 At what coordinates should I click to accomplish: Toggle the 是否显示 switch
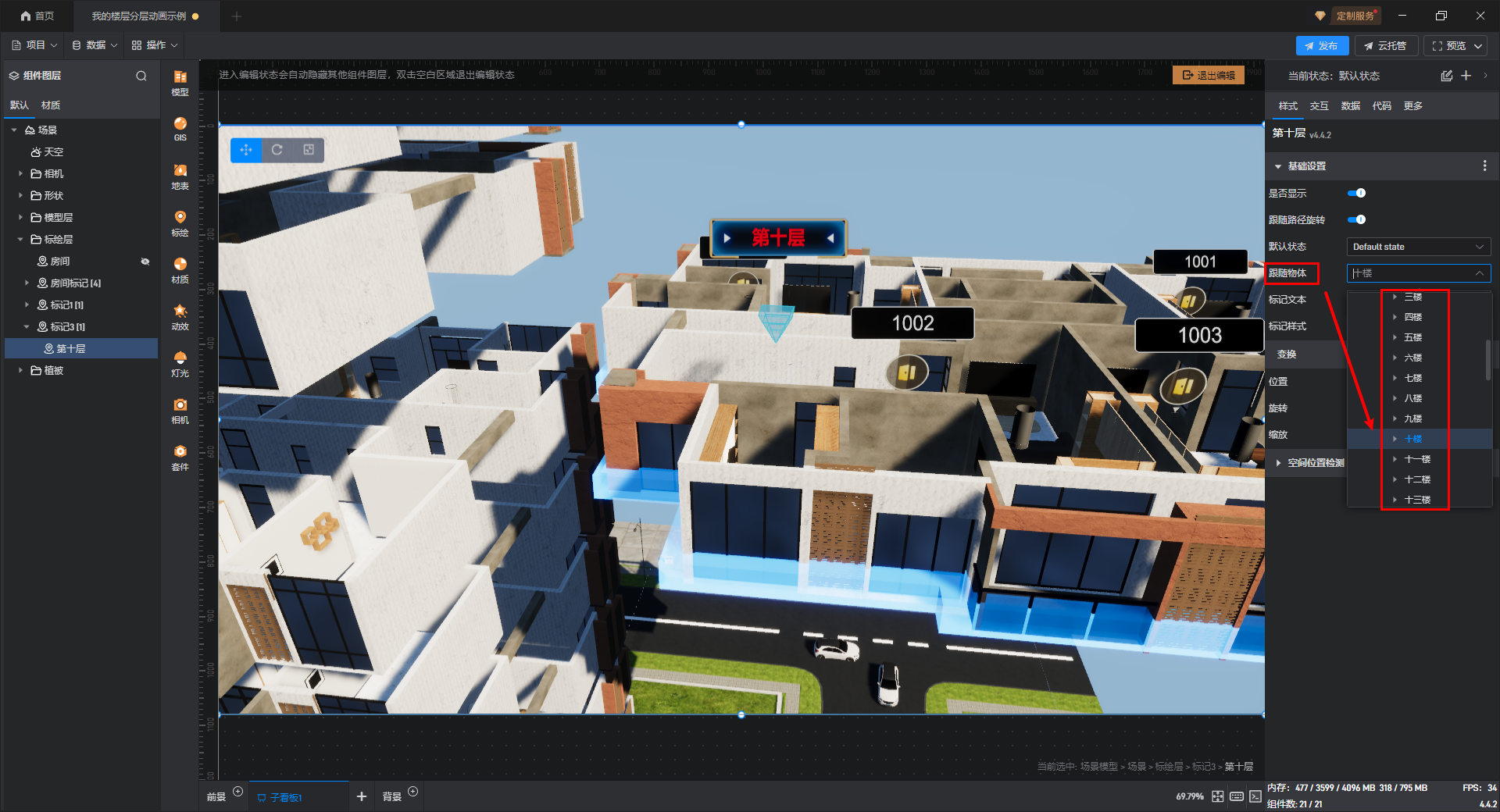coord(1357,193)
